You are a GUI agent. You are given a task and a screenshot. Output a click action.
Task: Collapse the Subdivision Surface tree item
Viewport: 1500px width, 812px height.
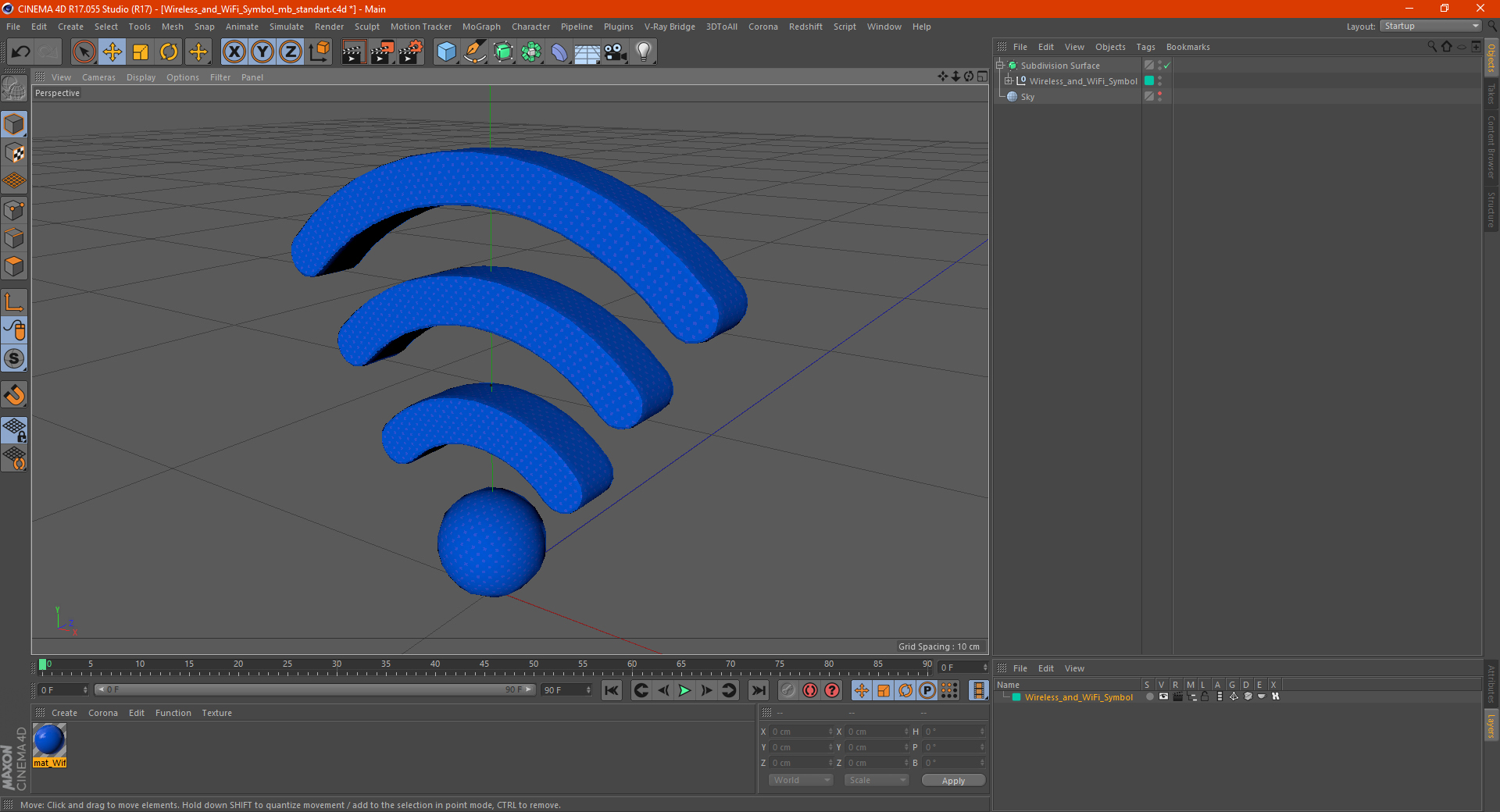point(999,66)
